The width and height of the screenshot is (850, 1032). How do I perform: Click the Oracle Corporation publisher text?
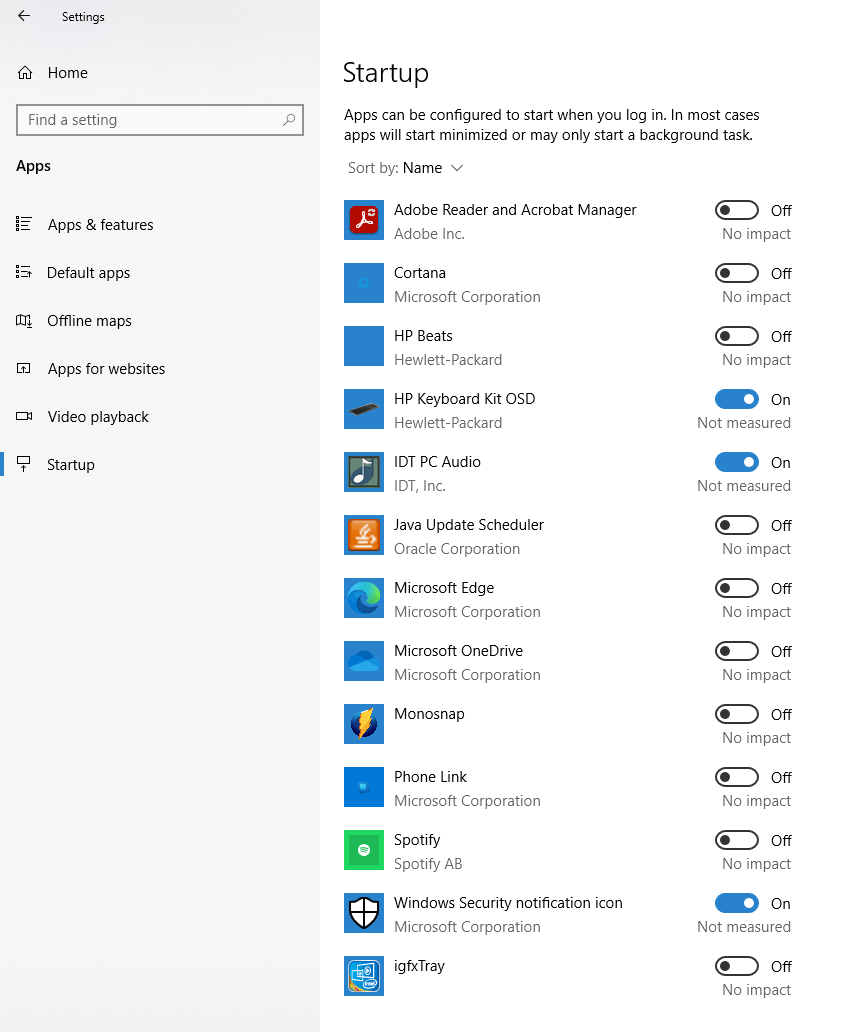click(457, 549)
